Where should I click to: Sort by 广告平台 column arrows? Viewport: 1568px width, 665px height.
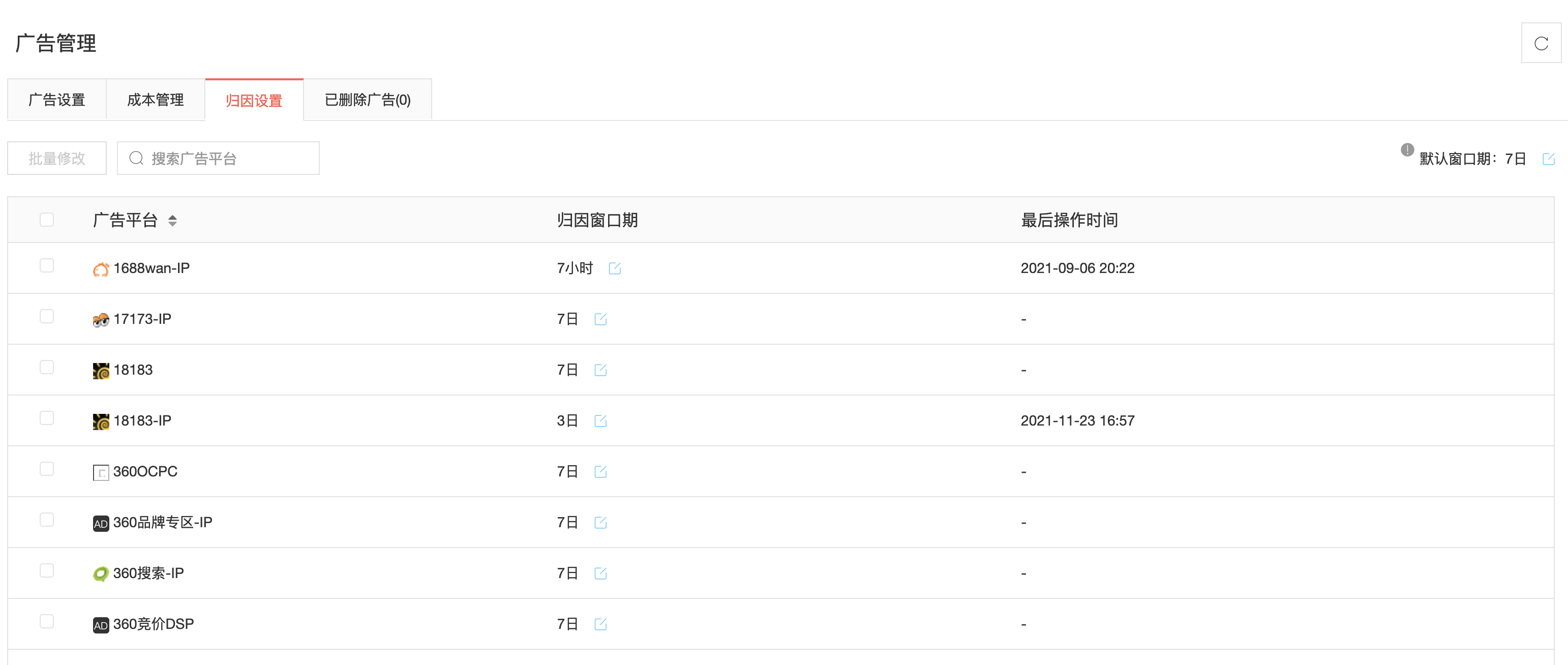pos(172,220)
